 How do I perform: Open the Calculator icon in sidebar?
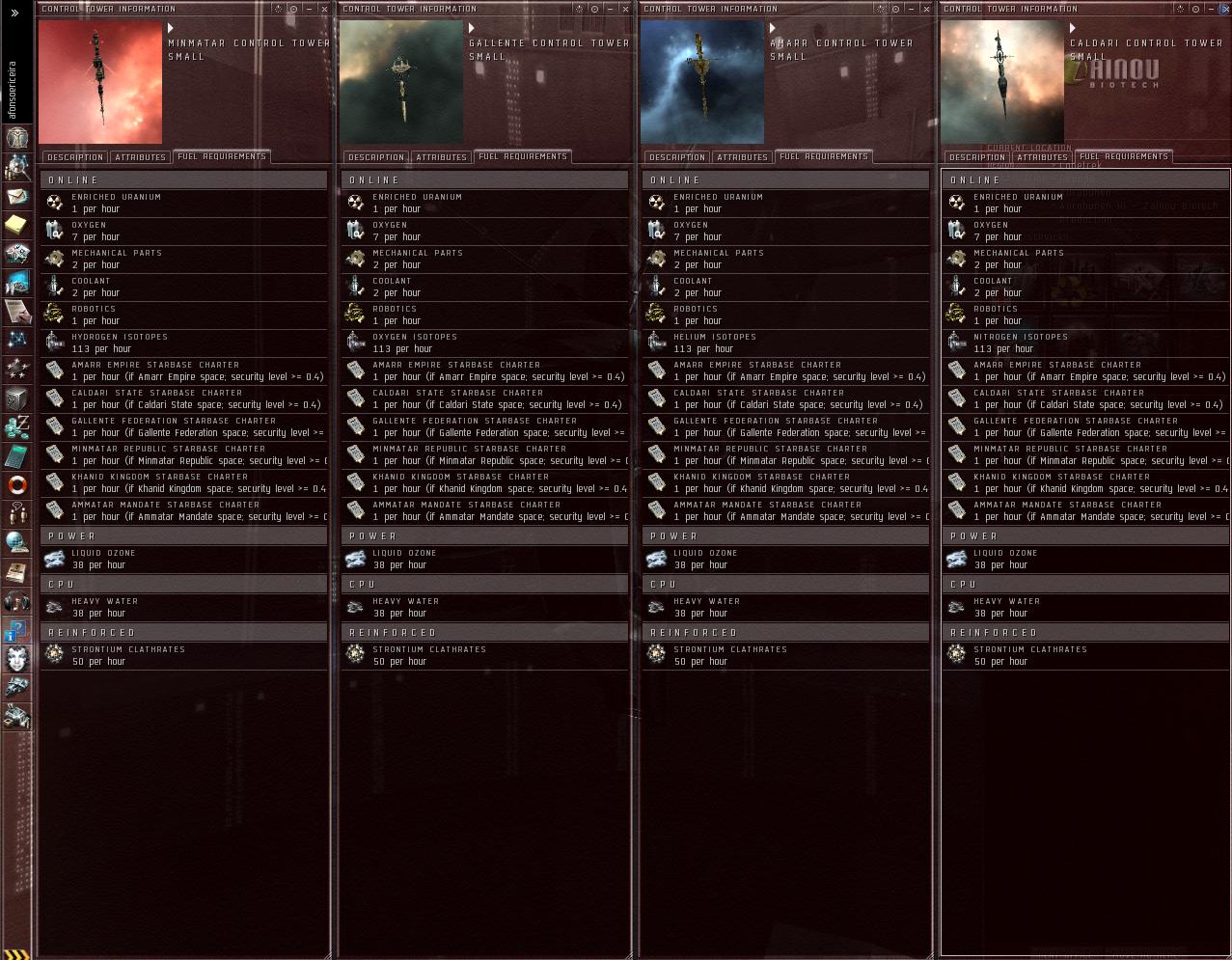17,455
